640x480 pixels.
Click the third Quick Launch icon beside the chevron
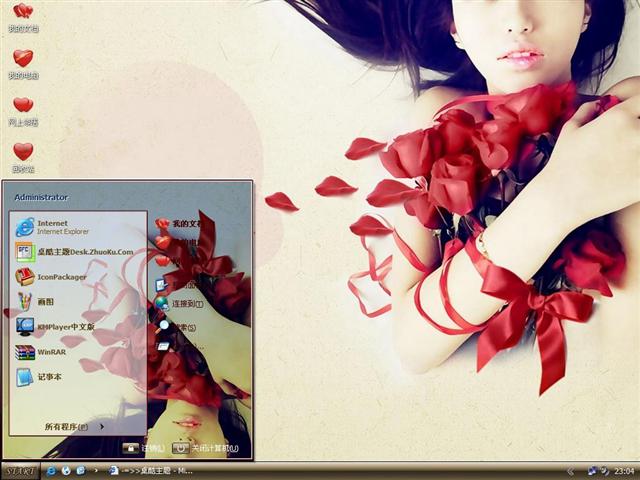click(x=80, y=471)
